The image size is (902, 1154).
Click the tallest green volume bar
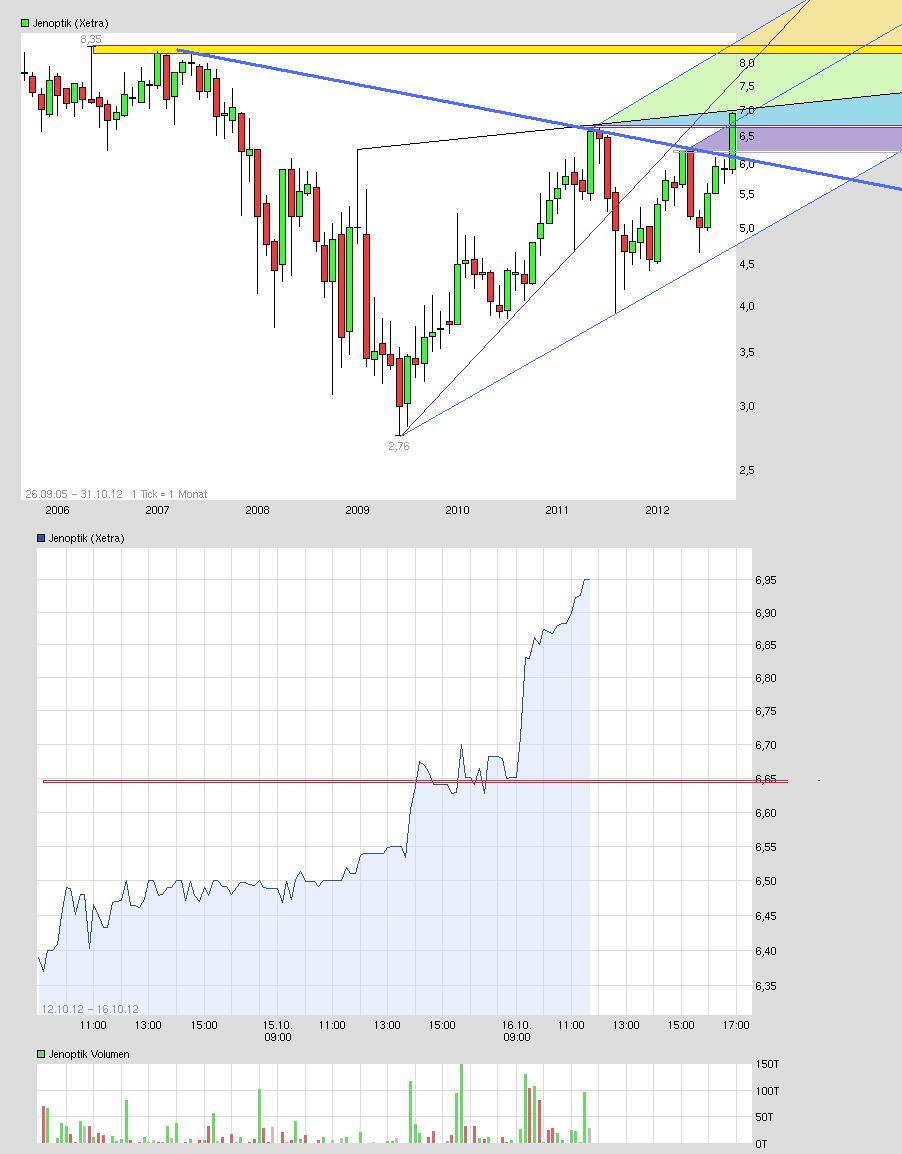[461, 1102]
